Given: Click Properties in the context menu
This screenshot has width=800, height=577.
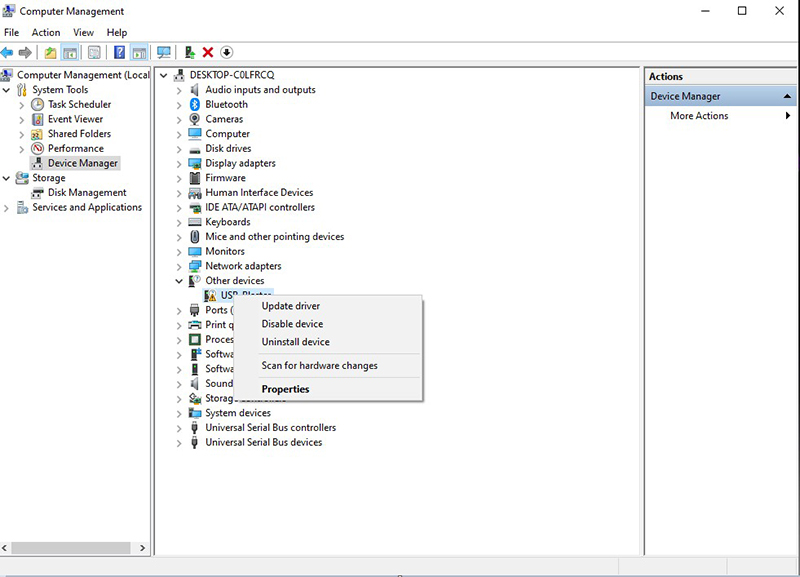Looking at the screenshot, I should pyautogui.click(x=285, y=389).
